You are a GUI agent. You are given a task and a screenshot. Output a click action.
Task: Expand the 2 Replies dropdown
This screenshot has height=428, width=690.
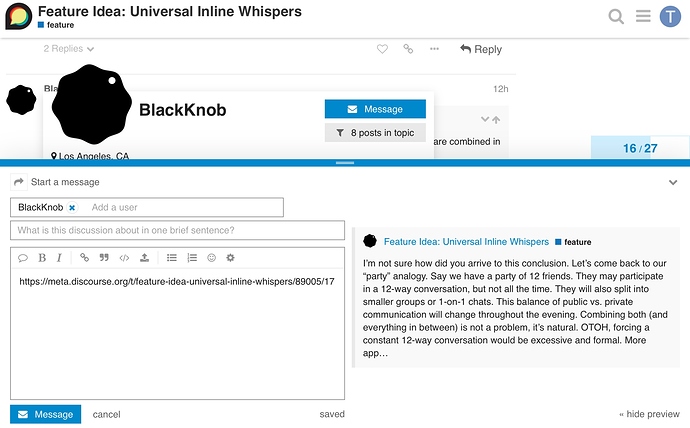(69, 49)
